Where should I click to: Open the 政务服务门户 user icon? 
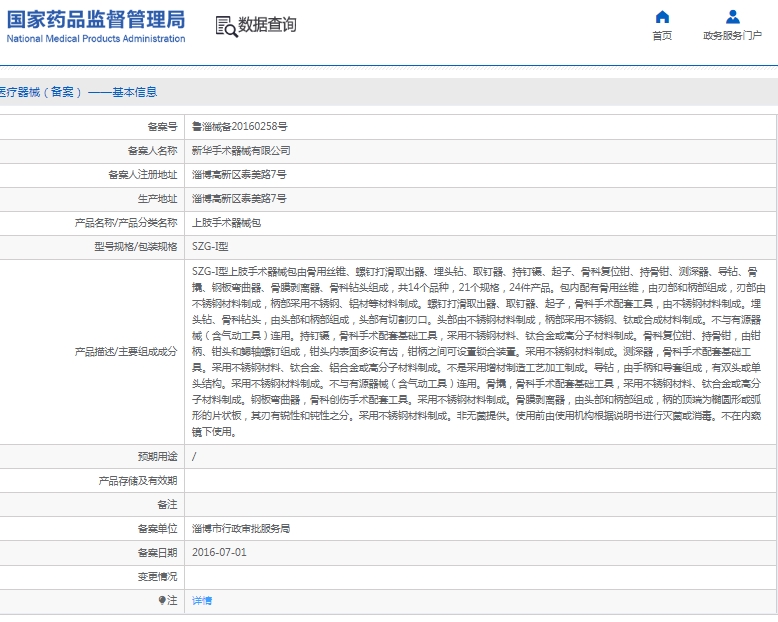732,17
